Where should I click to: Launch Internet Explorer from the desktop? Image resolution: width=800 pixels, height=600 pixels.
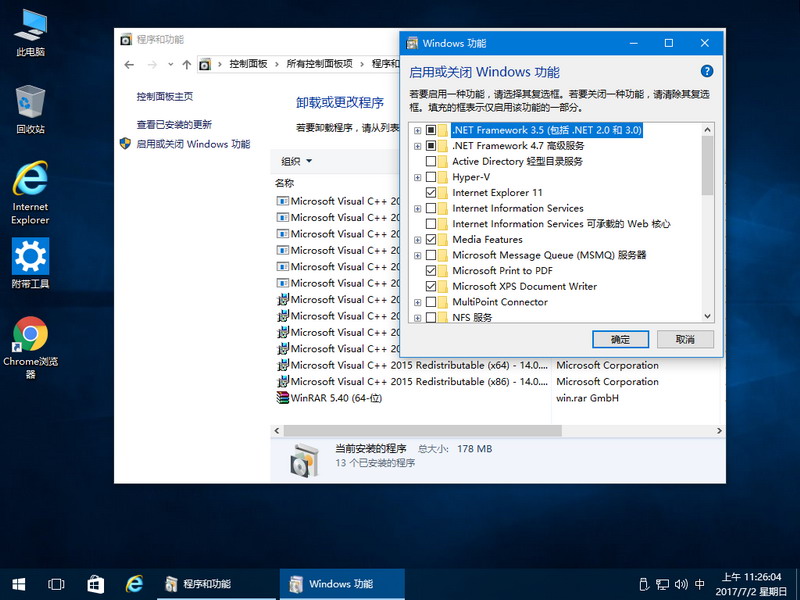tap(31, 193)
